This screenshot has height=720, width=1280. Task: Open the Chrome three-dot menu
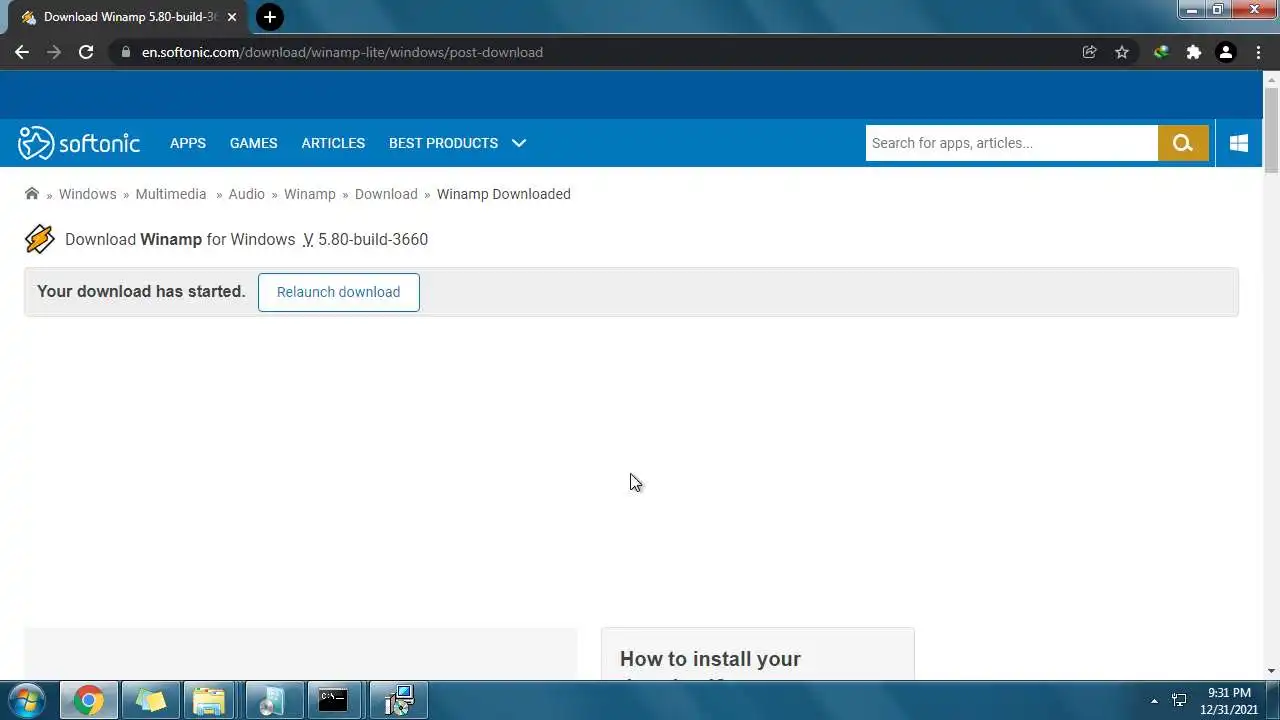(x=1257, y=52)
